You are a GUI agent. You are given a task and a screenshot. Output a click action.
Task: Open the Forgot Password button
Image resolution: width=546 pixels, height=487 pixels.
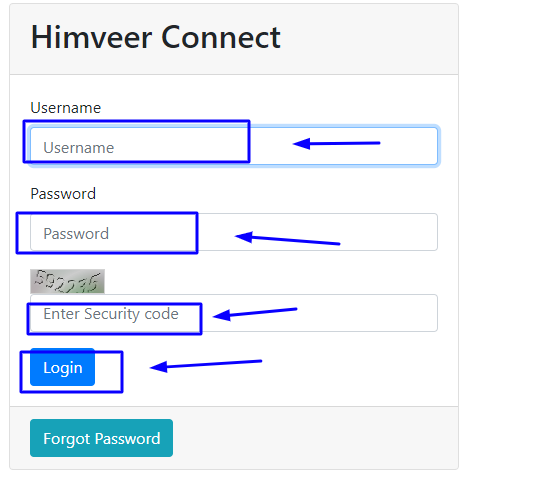101,438
